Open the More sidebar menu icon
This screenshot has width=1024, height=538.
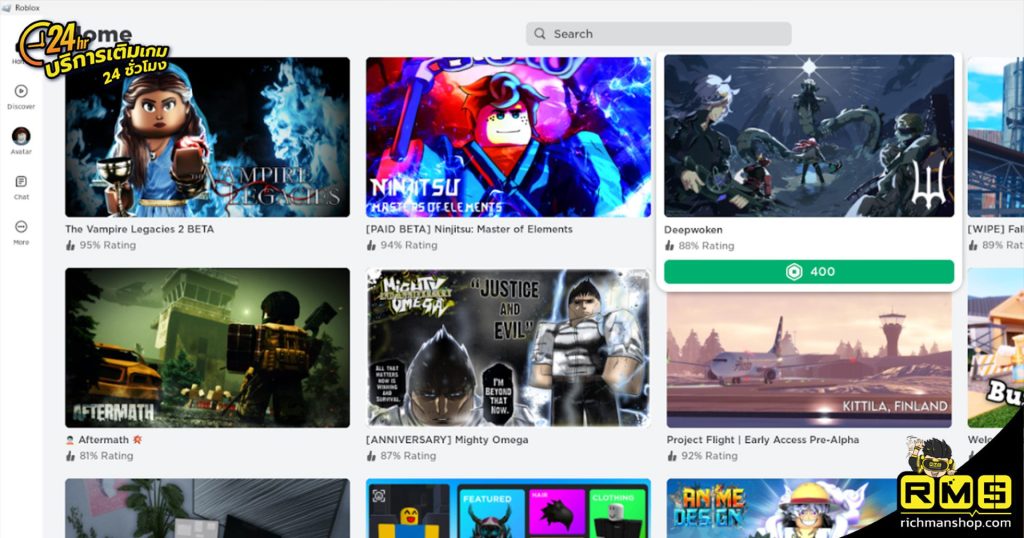(x=21, y=227)
